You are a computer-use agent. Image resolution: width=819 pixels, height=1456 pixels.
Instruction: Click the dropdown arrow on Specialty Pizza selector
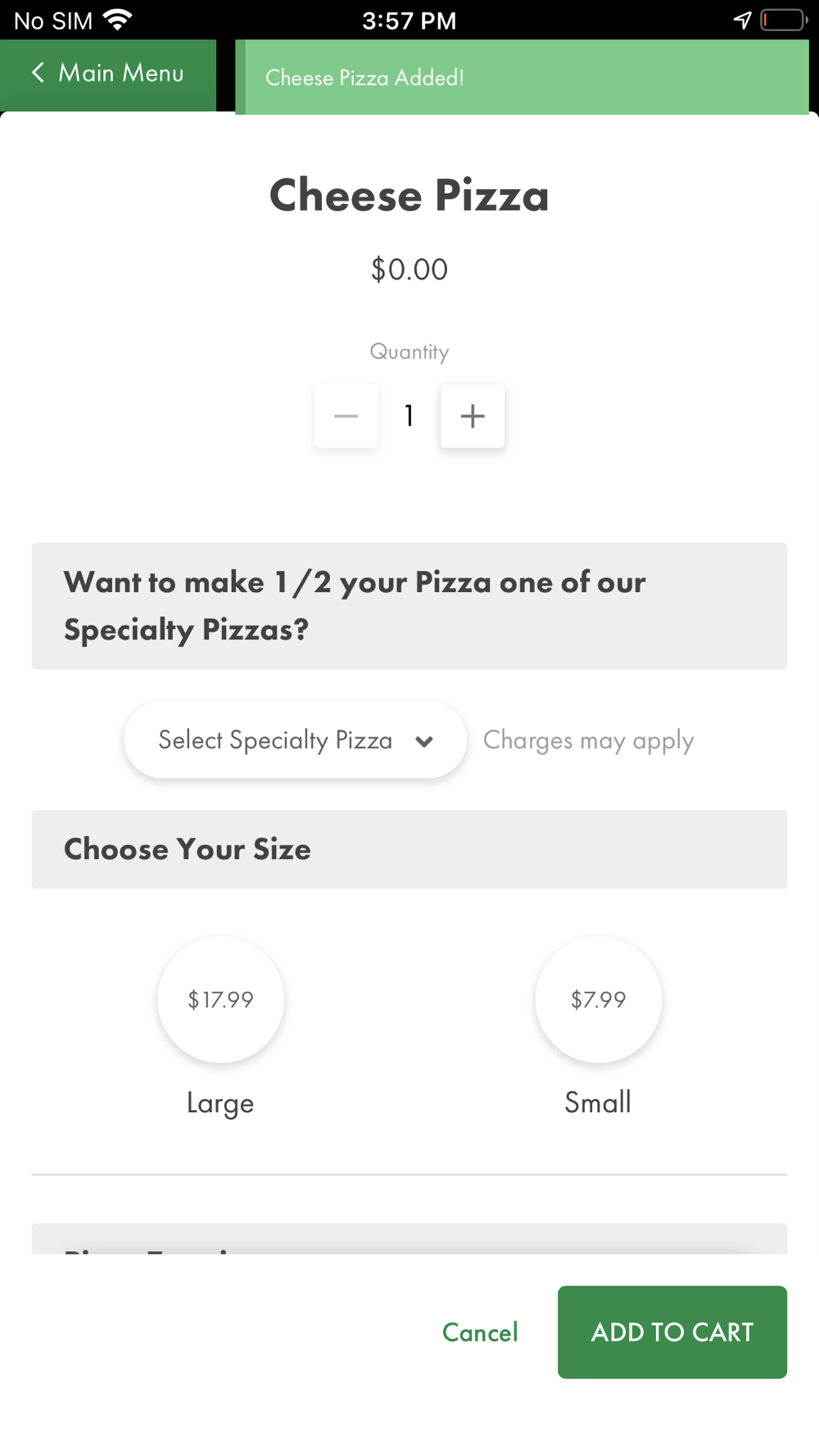click(424, 741)
